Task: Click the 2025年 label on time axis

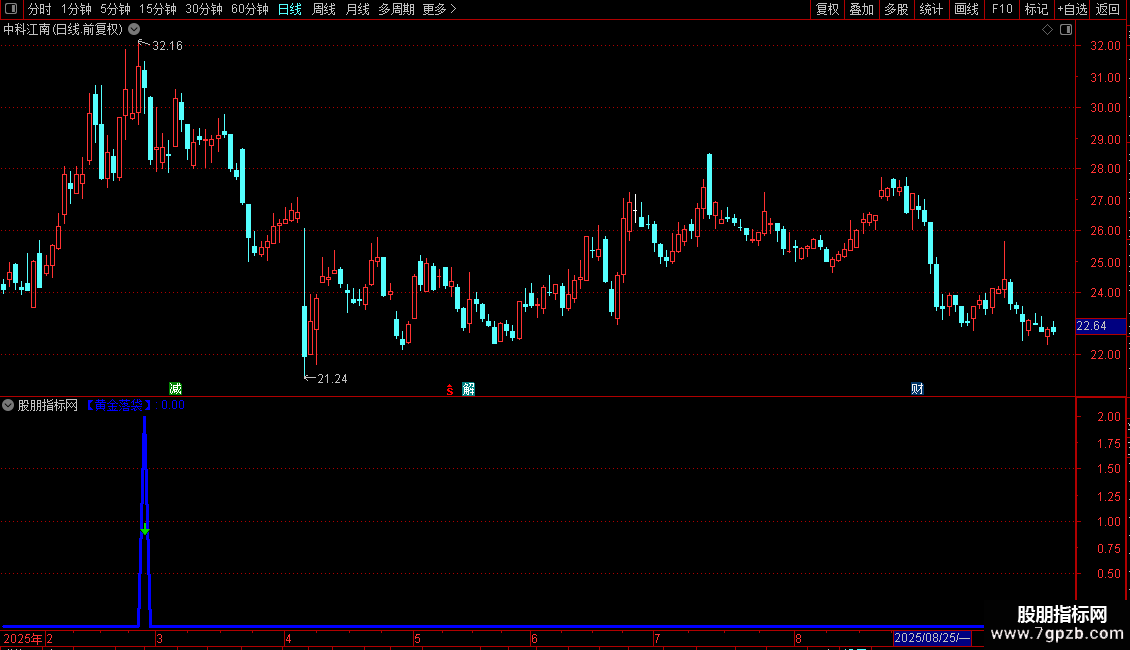Action: pos(23,638)
